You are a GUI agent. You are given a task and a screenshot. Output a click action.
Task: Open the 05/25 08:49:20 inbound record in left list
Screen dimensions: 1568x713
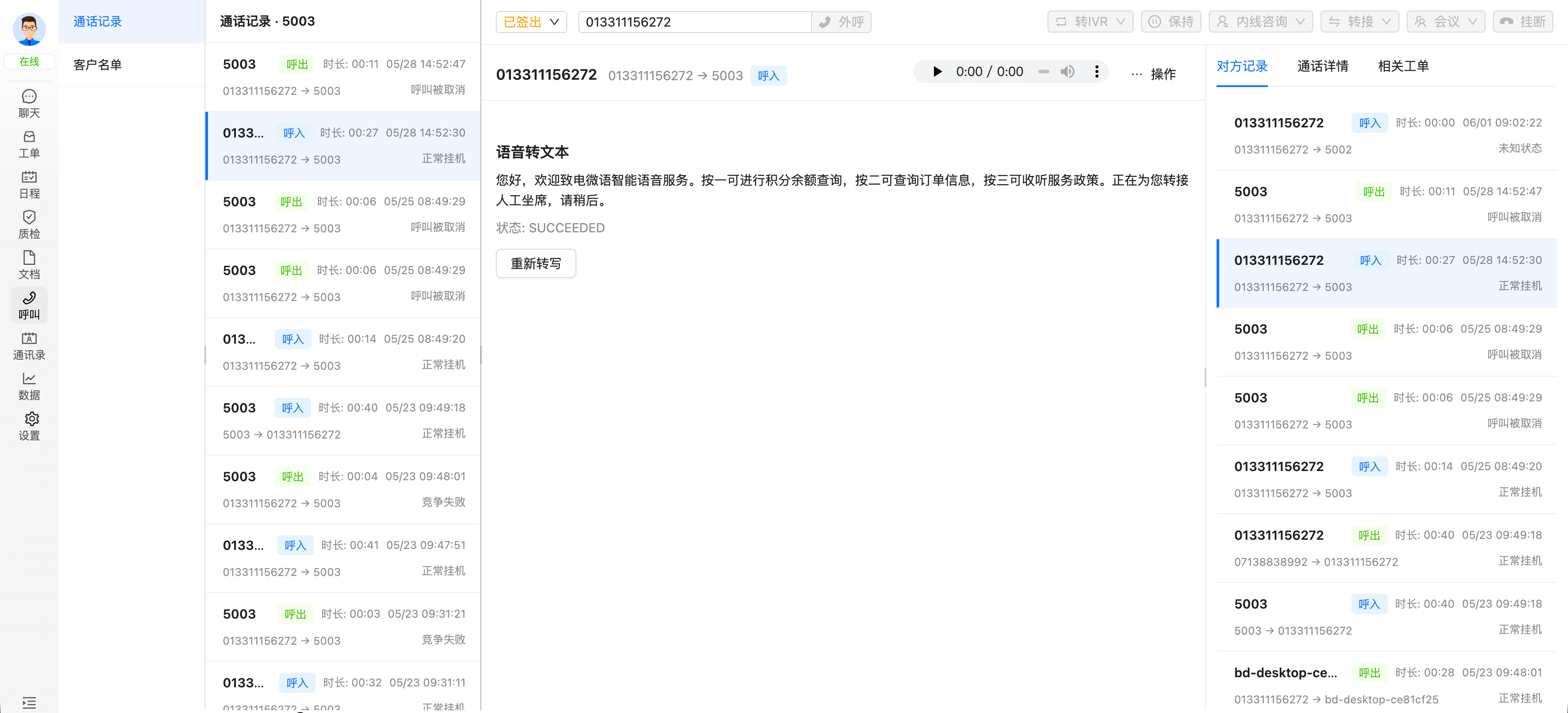coord(343,352)
